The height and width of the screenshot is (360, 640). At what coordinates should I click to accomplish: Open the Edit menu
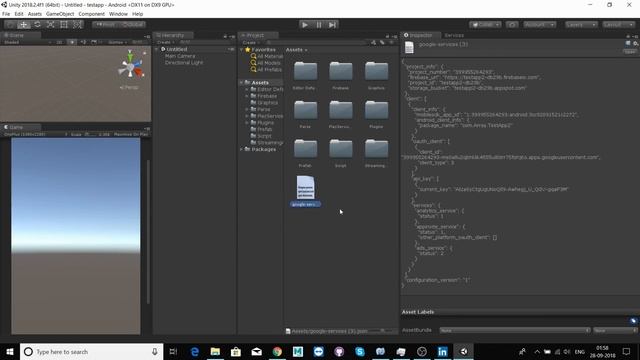coord(19,14)
